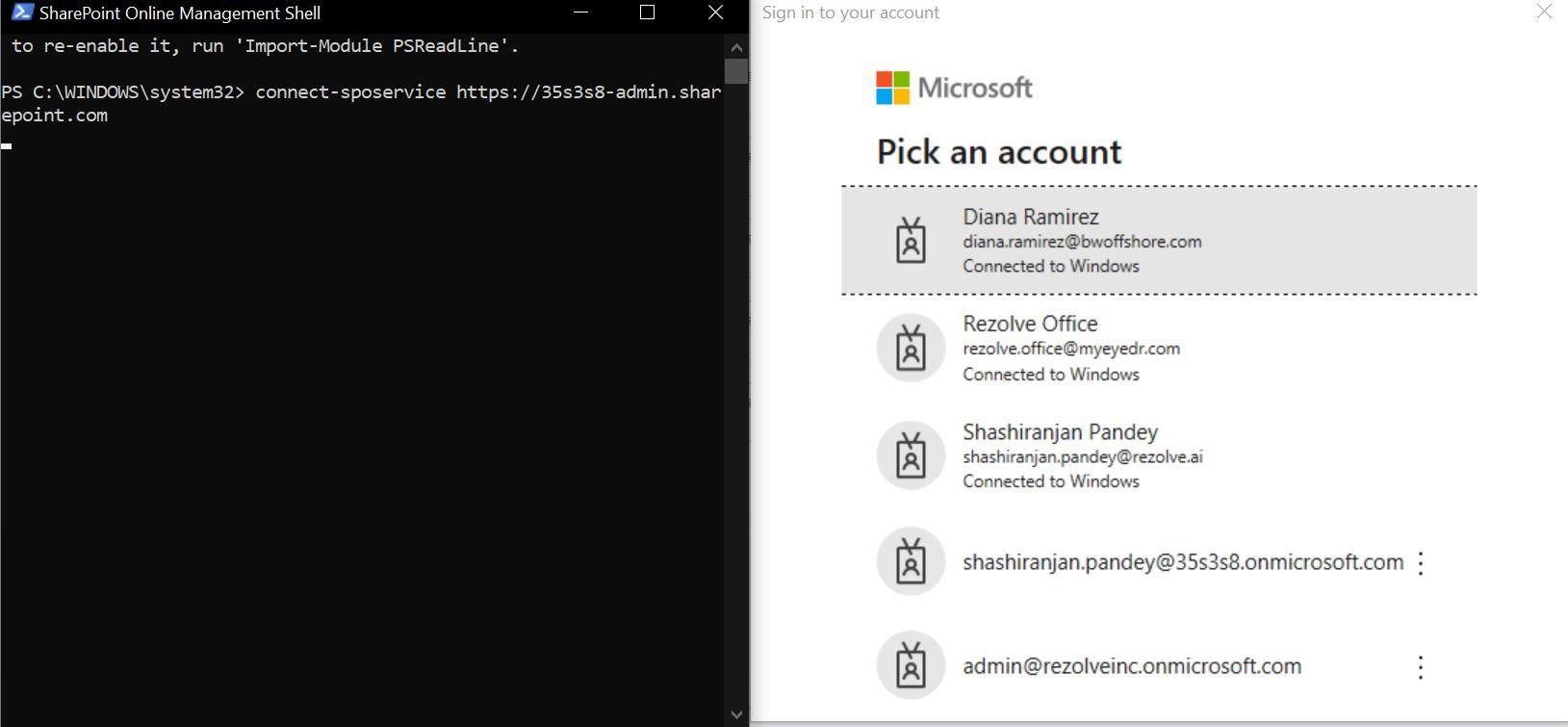
Task: Click the shell scrollbar down arrow
Action: click(x=736, y=714)
